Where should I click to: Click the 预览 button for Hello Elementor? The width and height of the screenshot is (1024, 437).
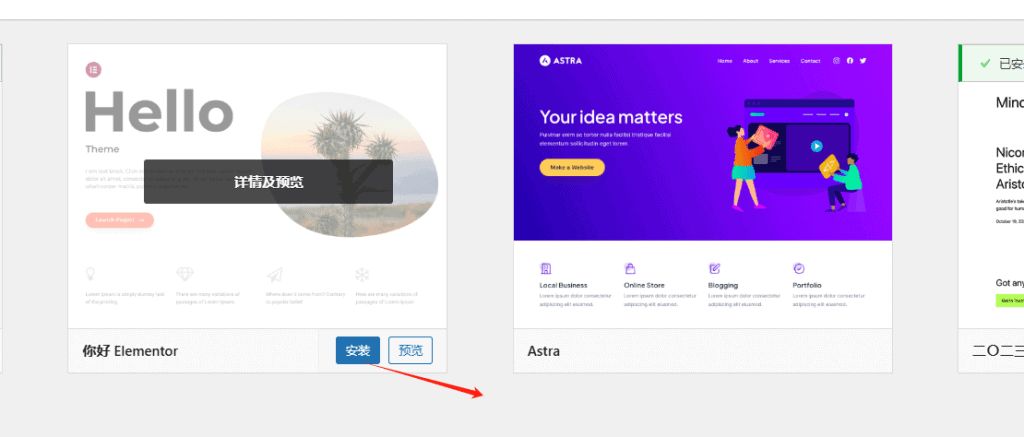click(410, 351)
